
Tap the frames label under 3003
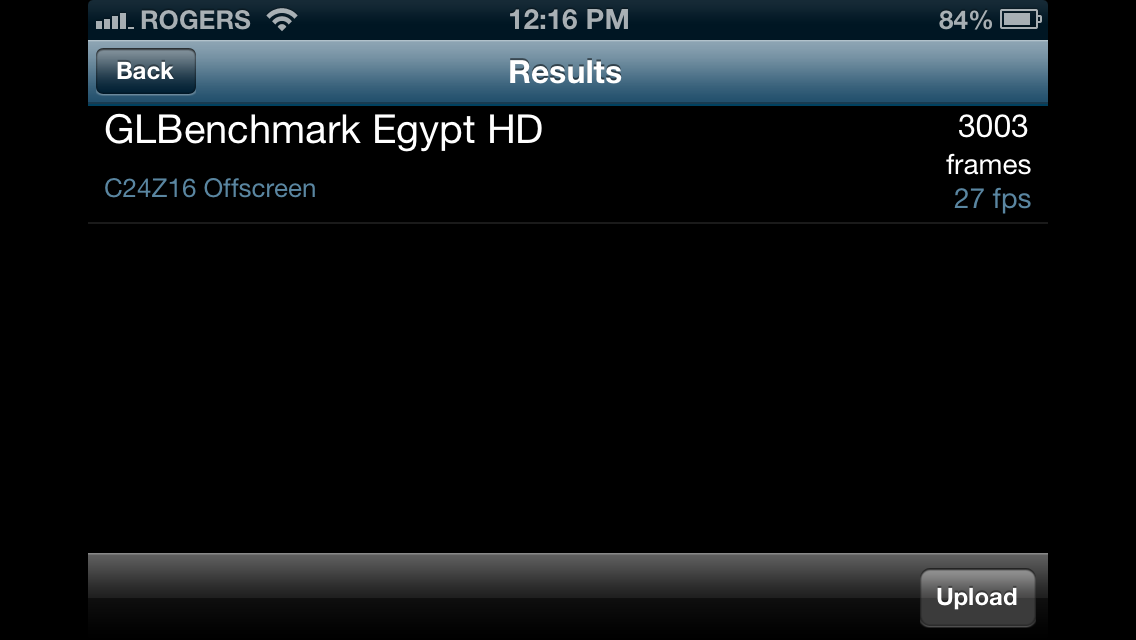click(x=988, y=165)
